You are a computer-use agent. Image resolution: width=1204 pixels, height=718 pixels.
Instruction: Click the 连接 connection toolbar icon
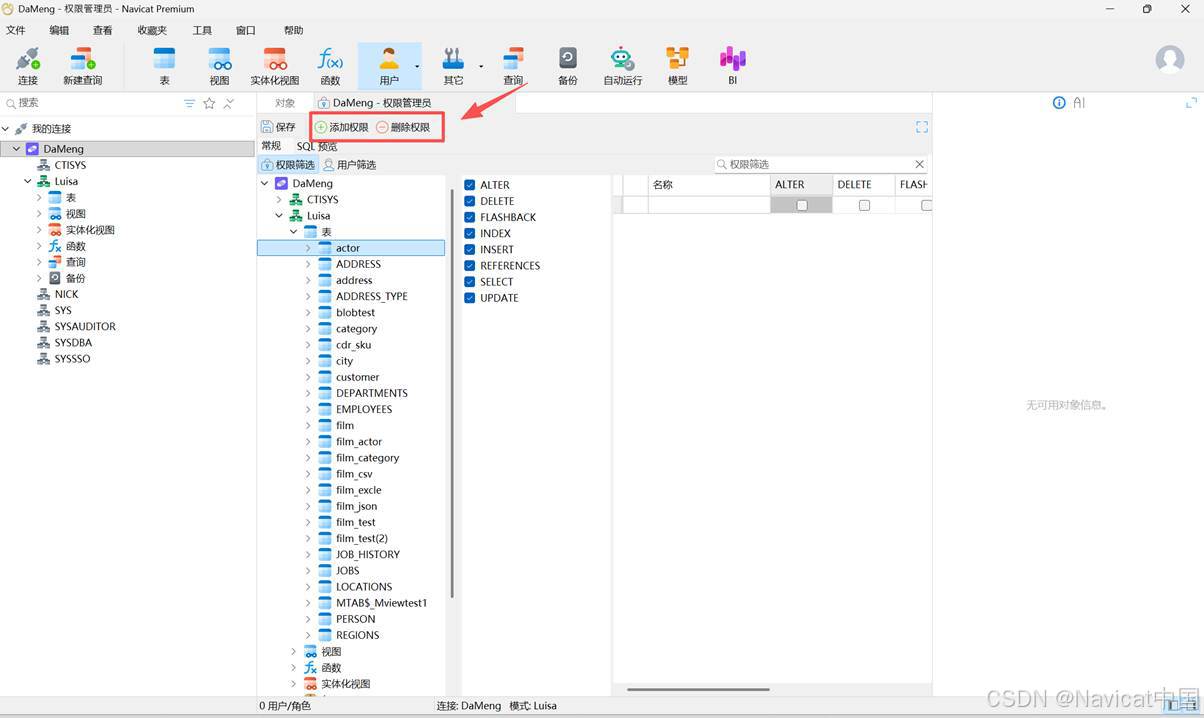28,65
